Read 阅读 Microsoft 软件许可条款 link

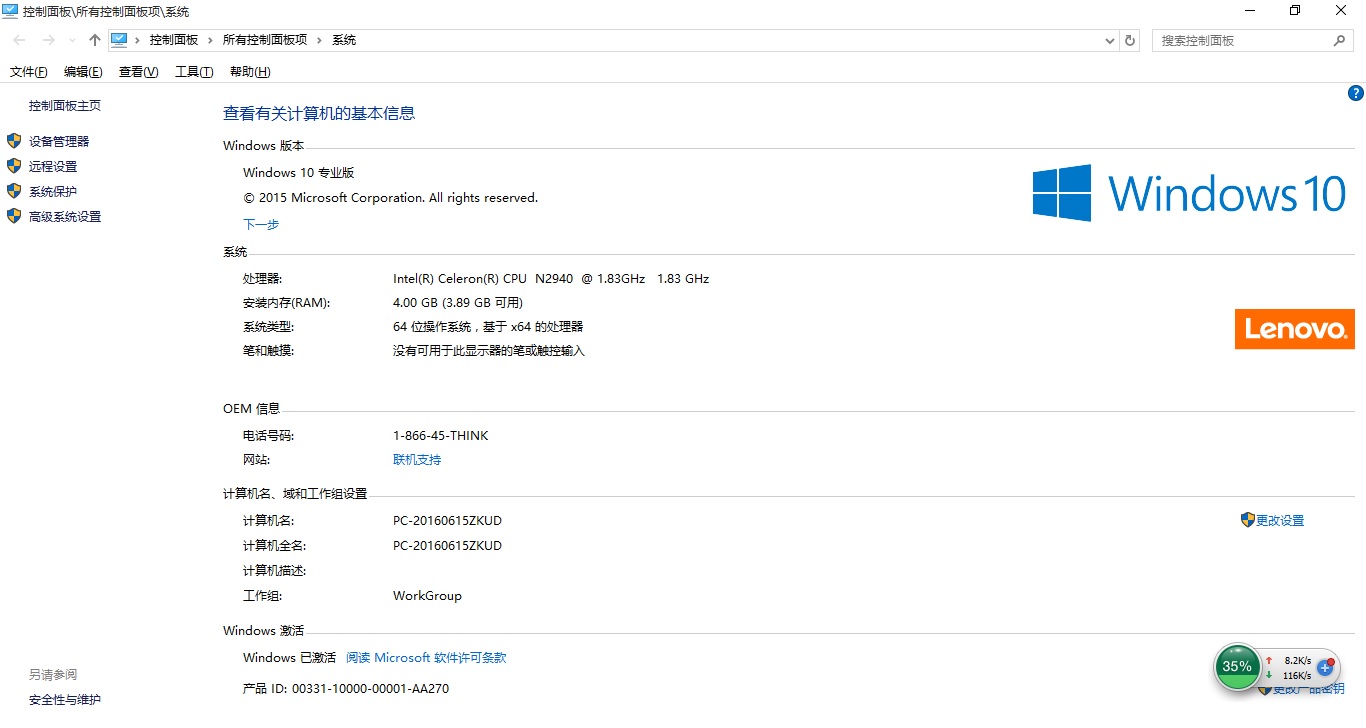tap(426, 658)
